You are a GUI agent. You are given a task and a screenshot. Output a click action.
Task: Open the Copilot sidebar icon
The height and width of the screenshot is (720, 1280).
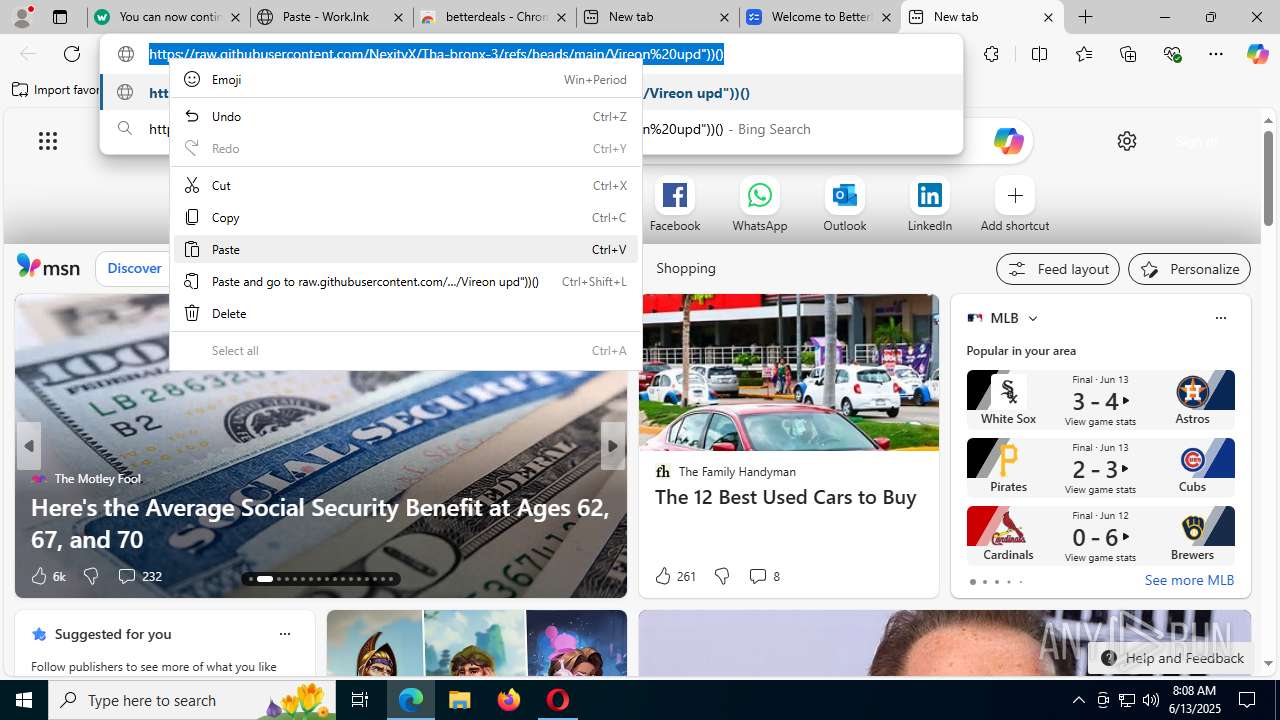click(x=1257, y=54)
